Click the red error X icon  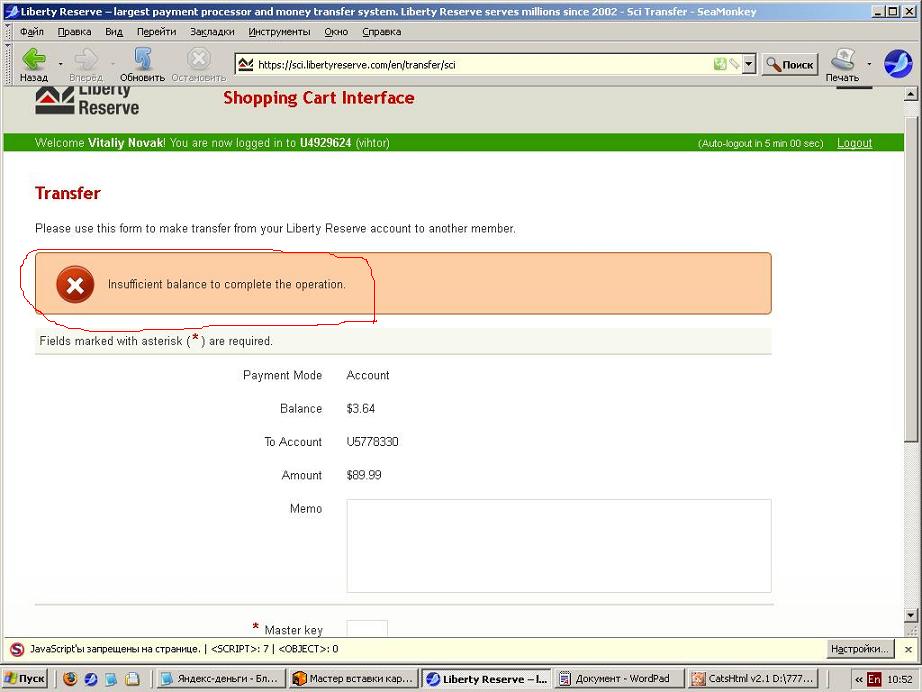tap(75, 285)
